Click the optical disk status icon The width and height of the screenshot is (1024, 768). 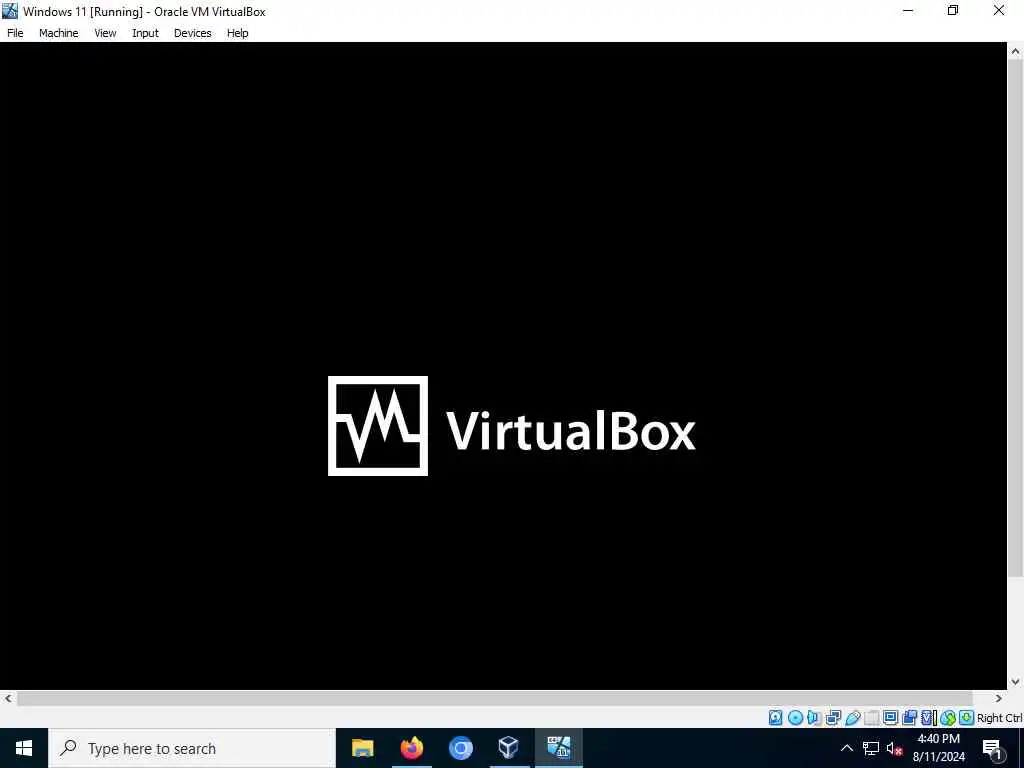tap(795, 718)
